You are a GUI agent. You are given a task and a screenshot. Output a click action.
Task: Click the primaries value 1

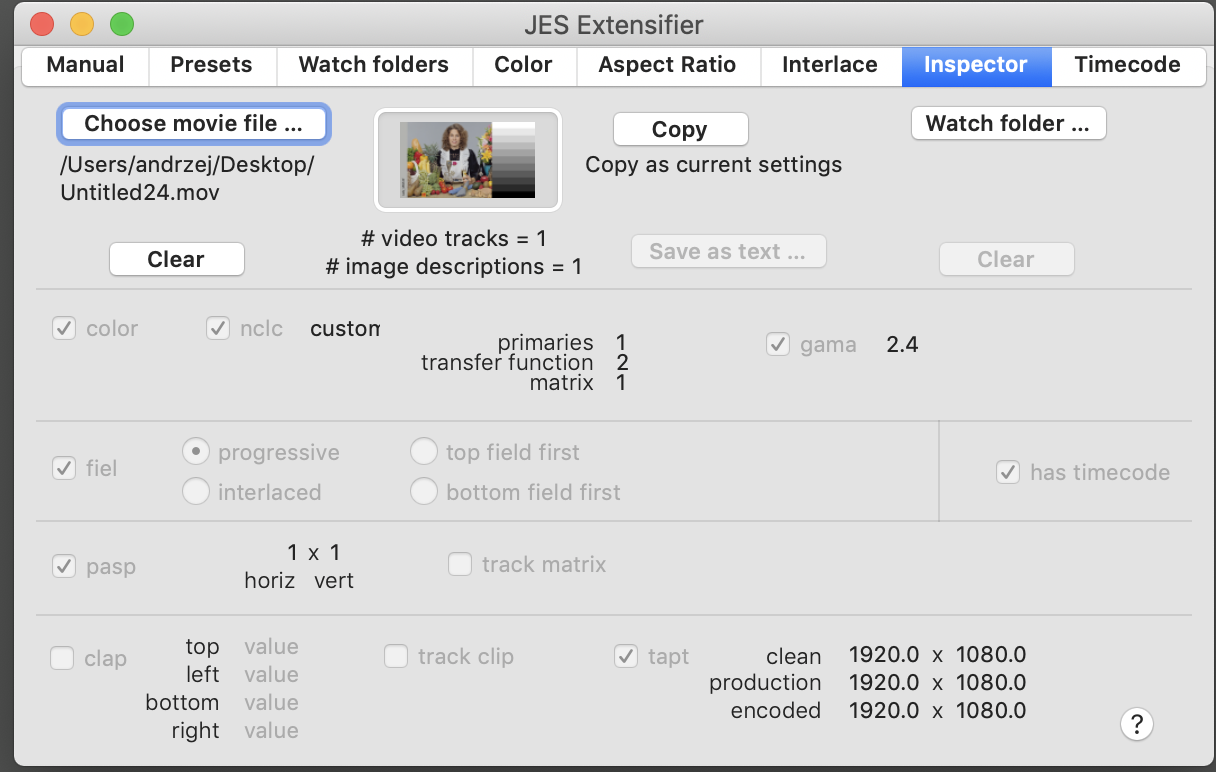tap(621, 343)
